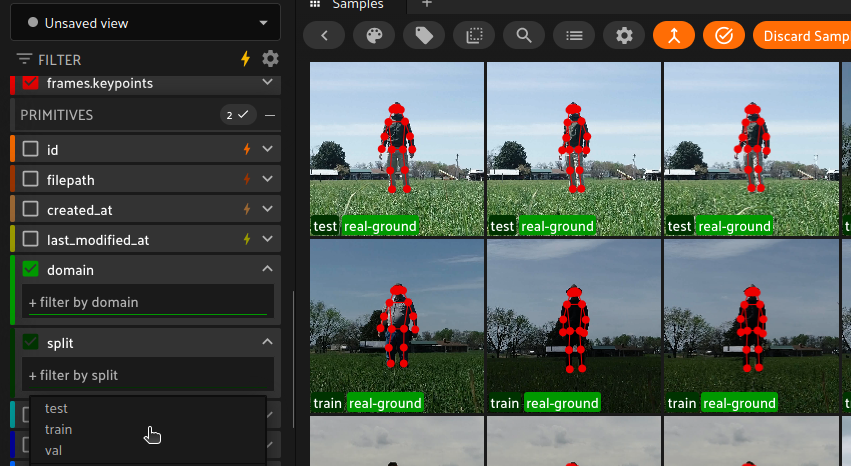Screen dimensions: 851x466
Task: Click the sidebar vertical scrollbar
Action: [x=294, y=360]
